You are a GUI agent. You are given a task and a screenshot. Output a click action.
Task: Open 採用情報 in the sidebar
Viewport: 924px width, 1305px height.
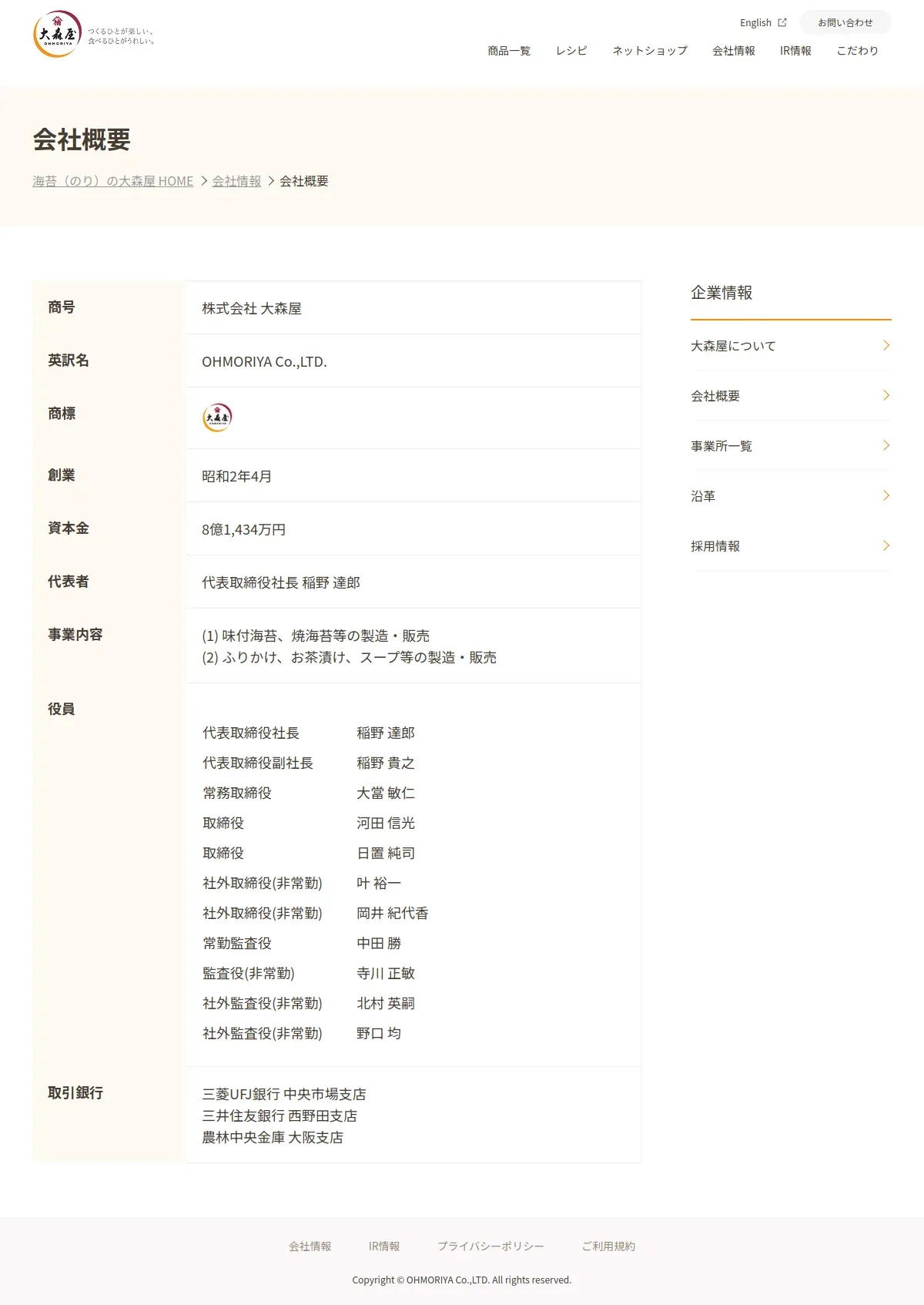[x=791, y=546]
